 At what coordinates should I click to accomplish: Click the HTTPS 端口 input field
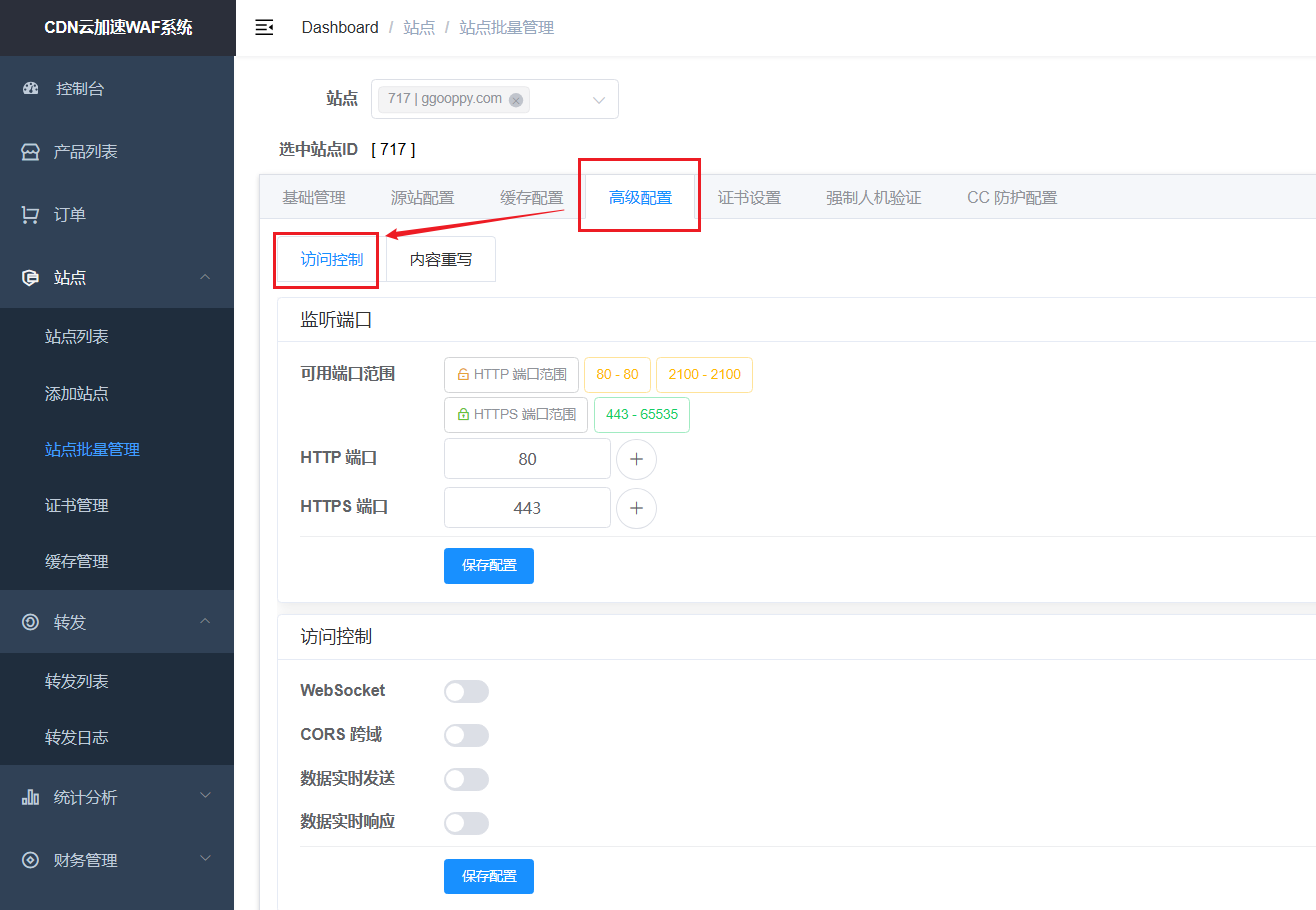[527, 508]
